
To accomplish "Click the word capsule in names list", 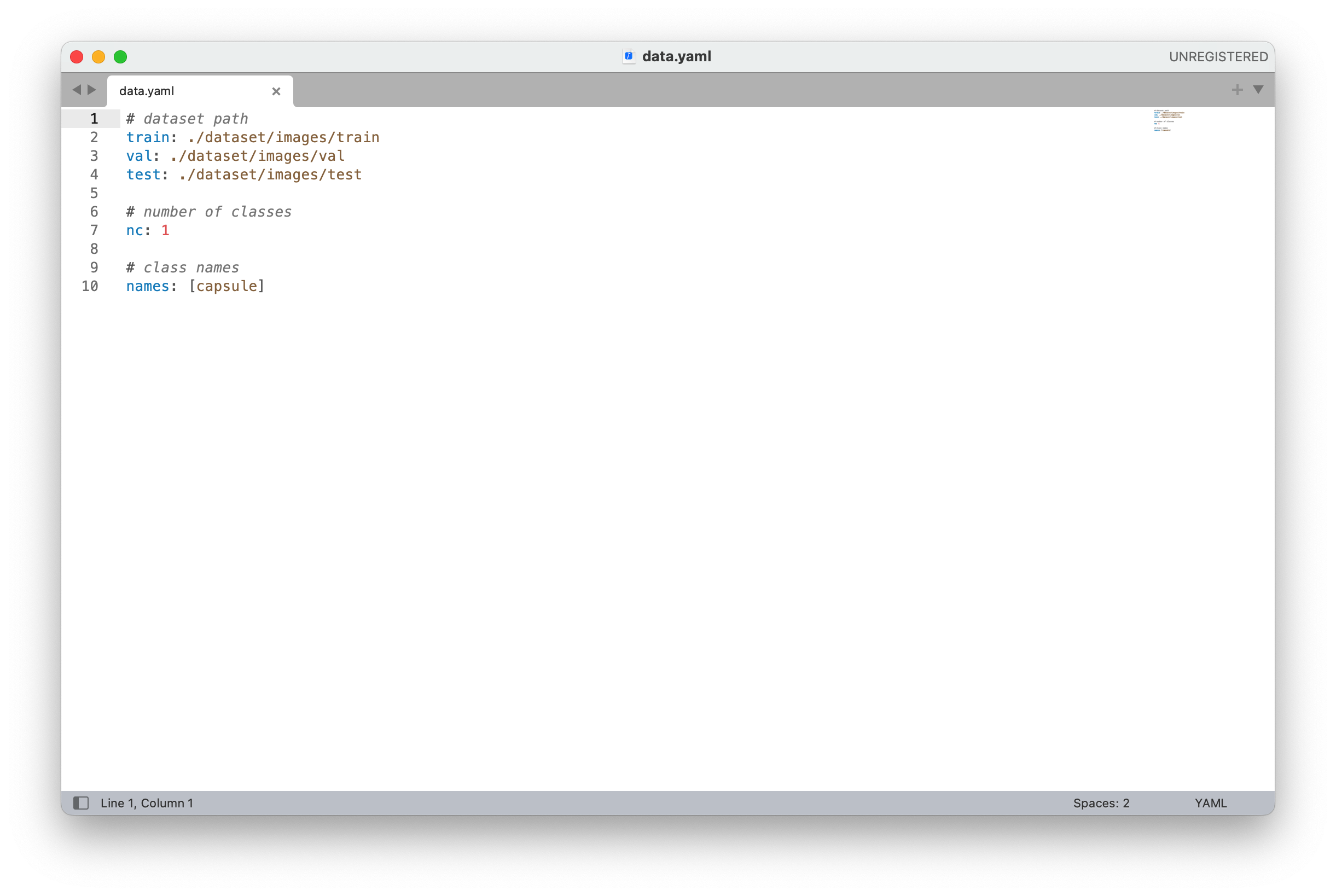I will click(227, 286).
